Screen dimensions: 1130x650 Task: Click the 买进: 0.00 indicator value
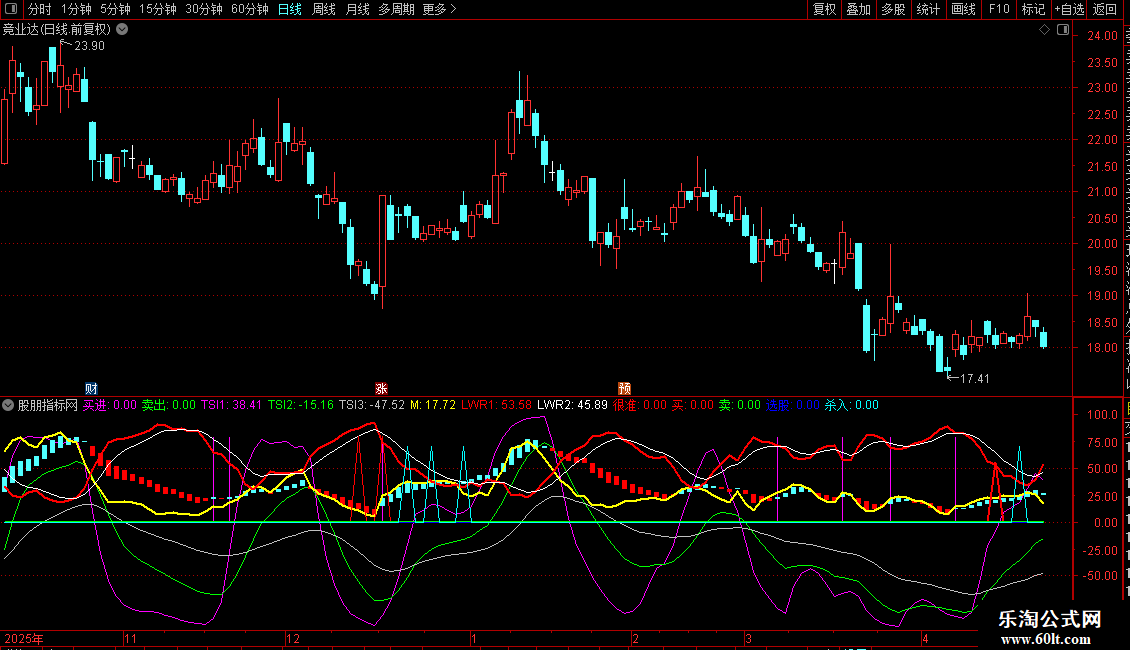click(110, 405)
